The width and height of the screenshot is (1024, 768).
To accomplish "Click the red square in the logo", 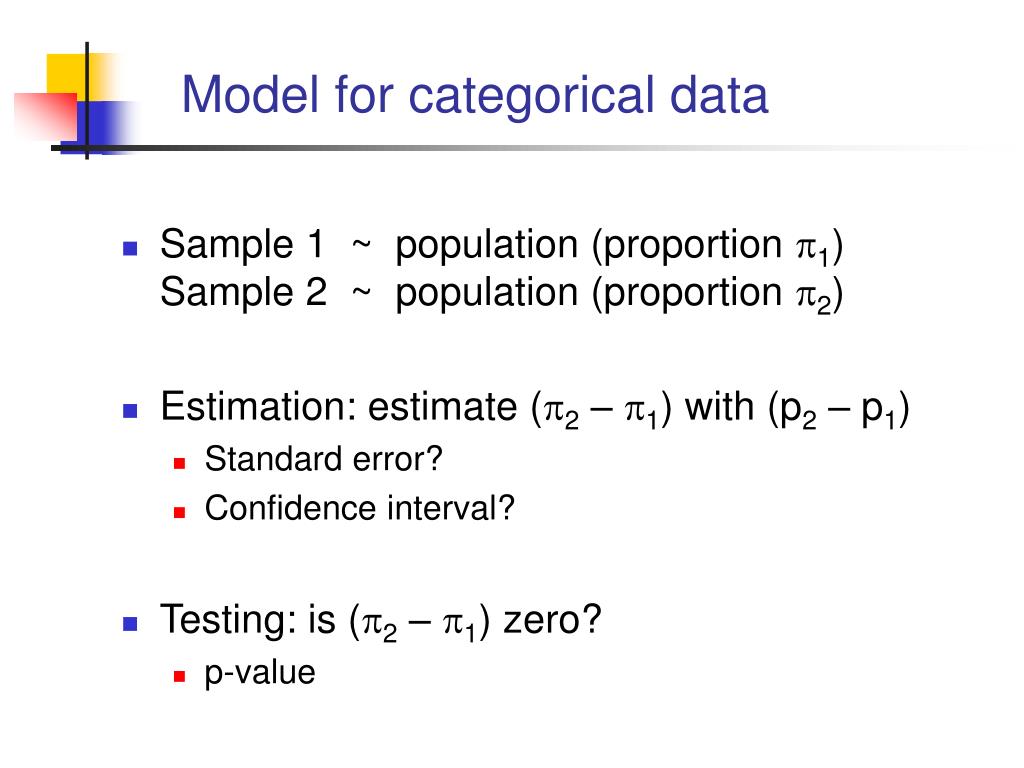I will [46, 116].
